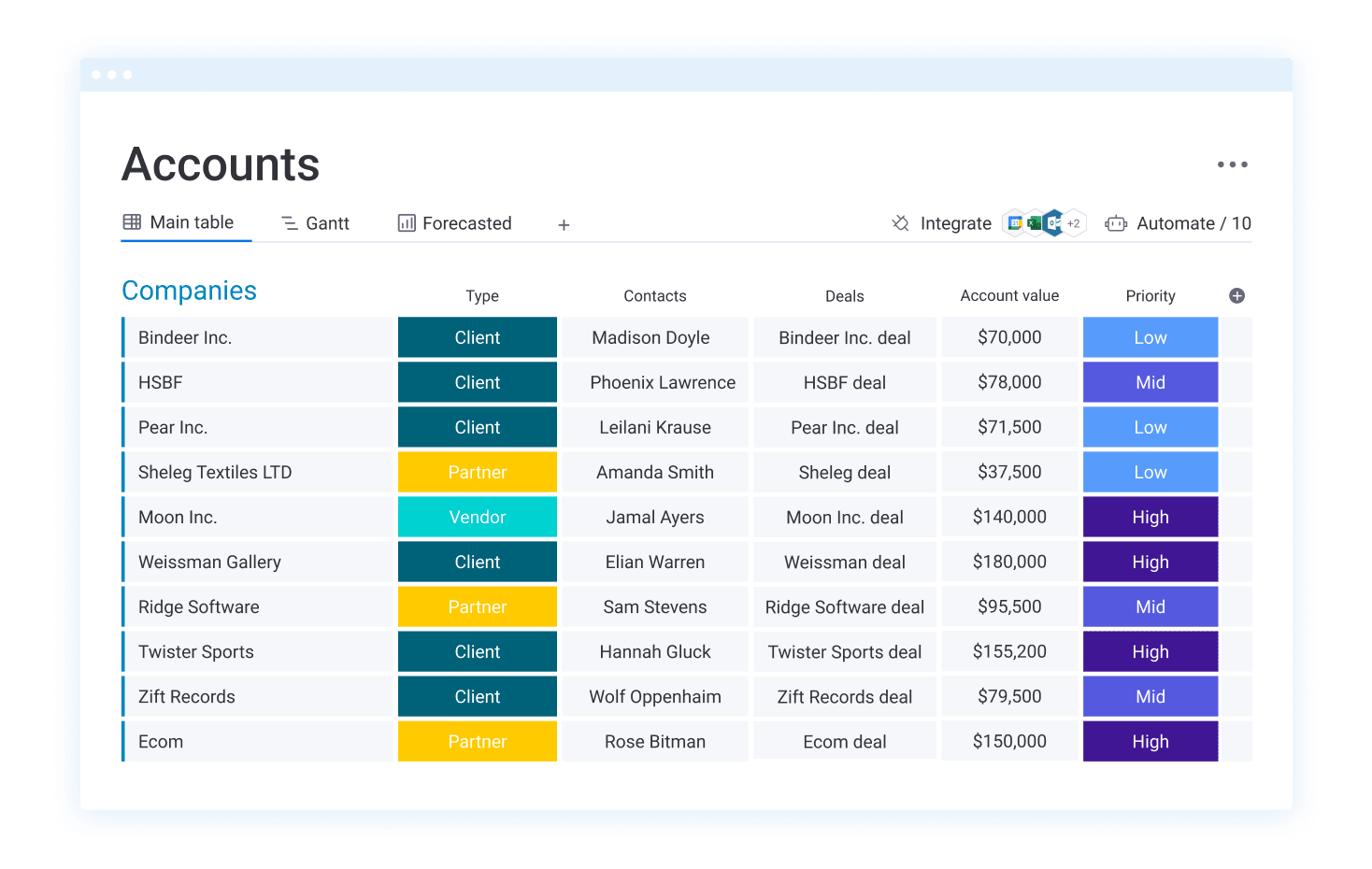Change Zift Records Mid priority status
Image resolution: width=1372 pixels, height=869 pixels.
point(1150,696)
